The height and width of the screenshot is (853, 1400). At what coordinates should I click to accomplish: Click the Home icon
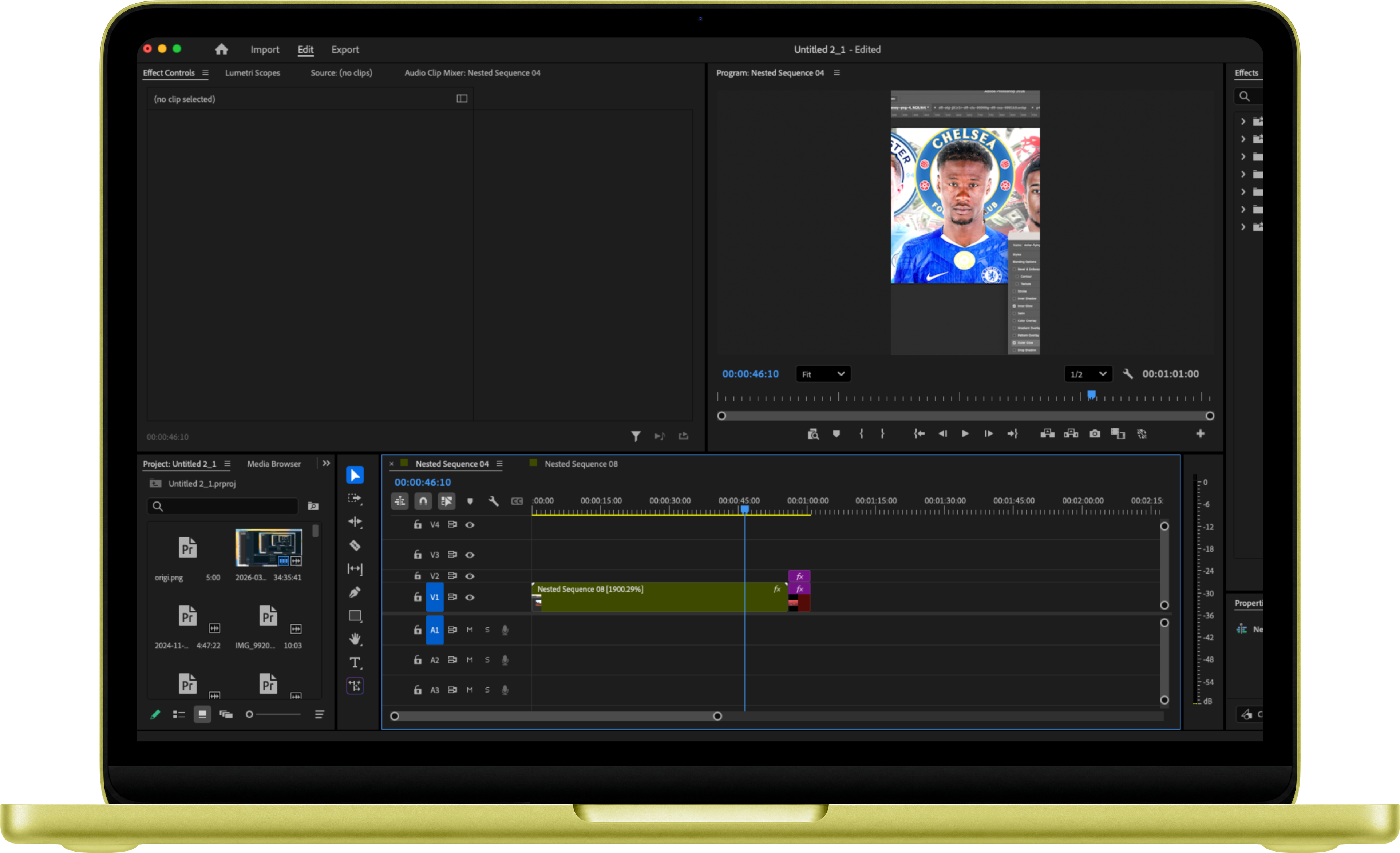221,49
